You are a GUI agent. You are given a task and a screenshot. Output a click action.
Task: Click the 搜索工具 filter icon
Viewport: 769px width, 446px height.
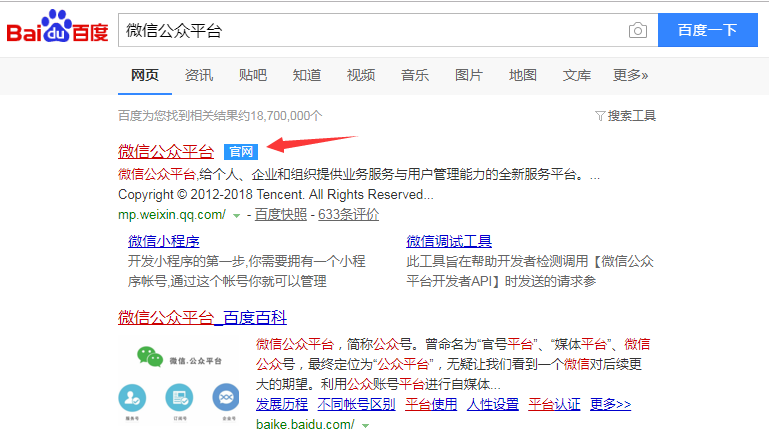pos(600,116)
